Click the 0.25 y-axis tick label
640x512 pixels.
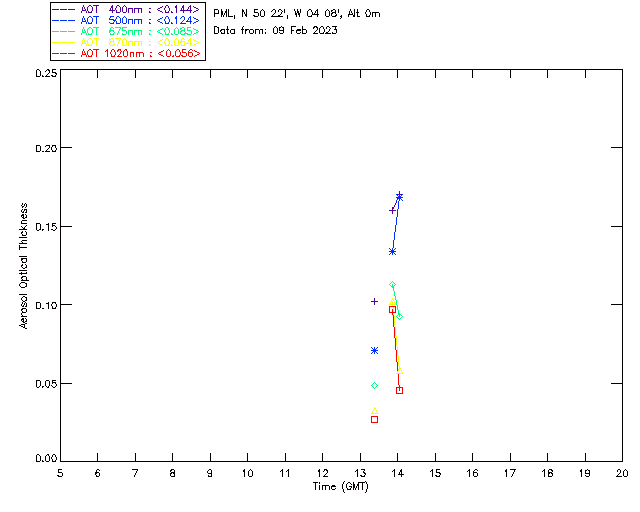point(46,73)
